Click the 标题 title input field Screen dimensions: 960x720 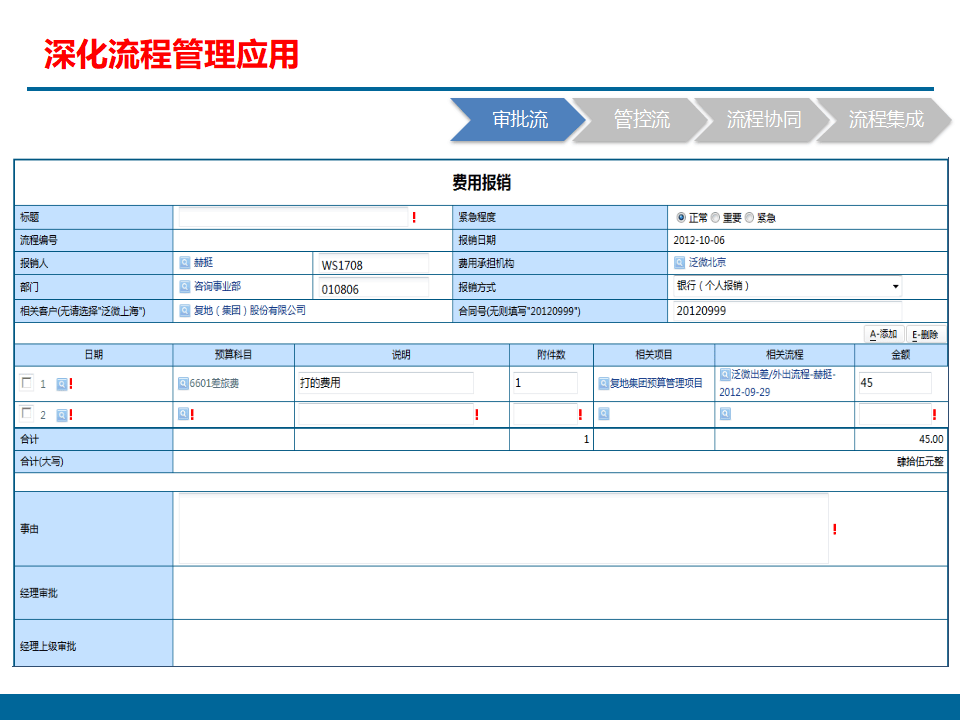click(x=293, y=217)
